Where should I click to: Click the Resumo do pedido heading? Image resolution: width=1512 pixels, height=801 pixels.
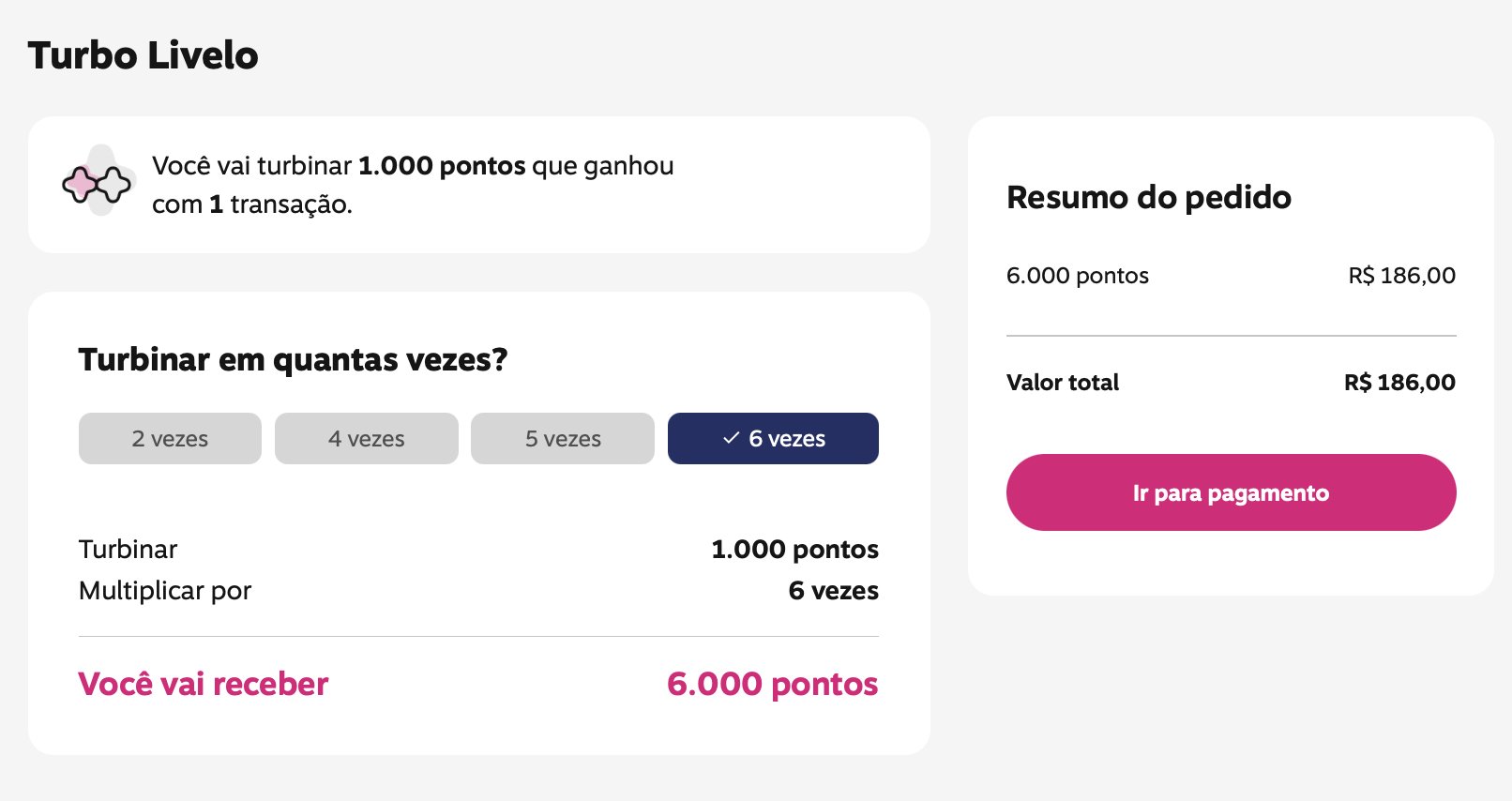pos(1149,197)
